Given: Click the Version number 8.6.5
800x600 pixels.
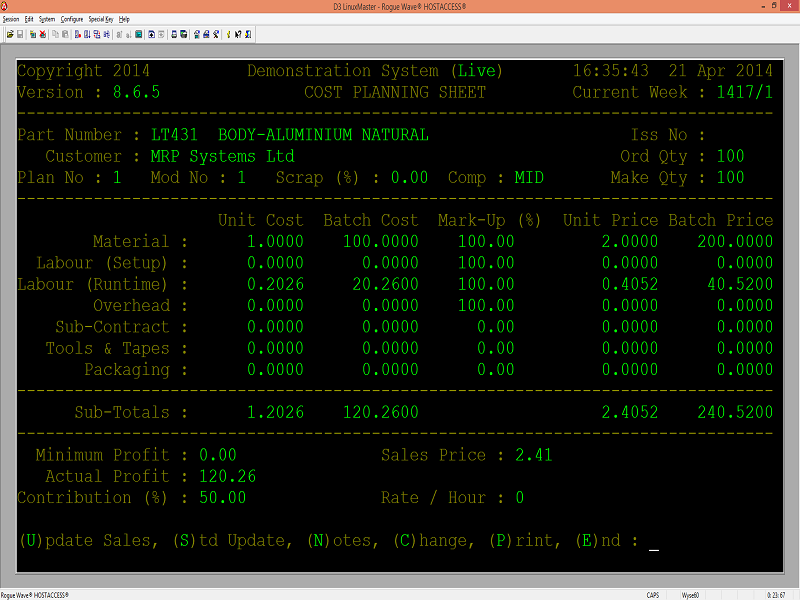Looking at the screenshot, I should [136, 92].
